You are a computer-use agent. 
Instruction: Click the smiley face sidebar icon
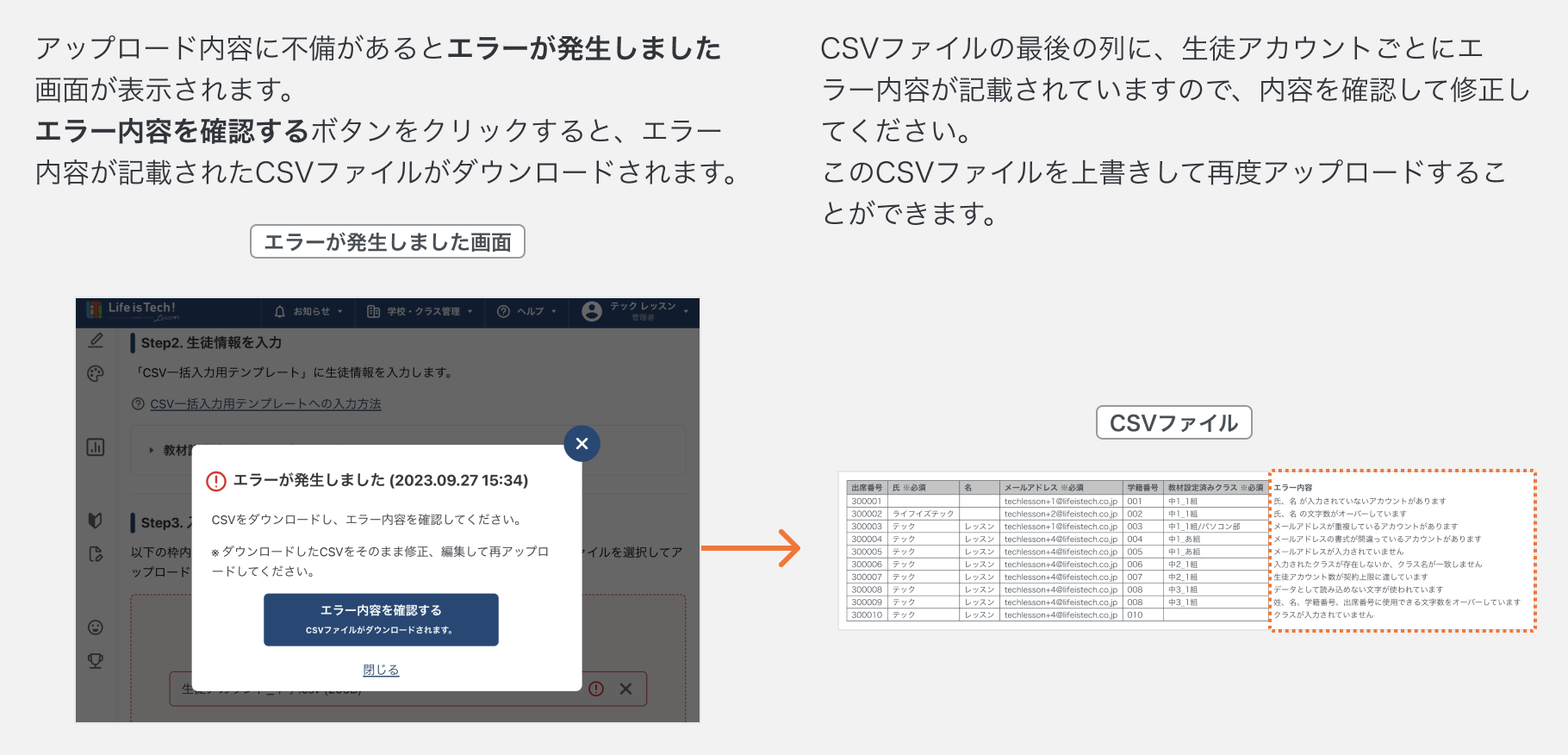click(x=96, y=627)
